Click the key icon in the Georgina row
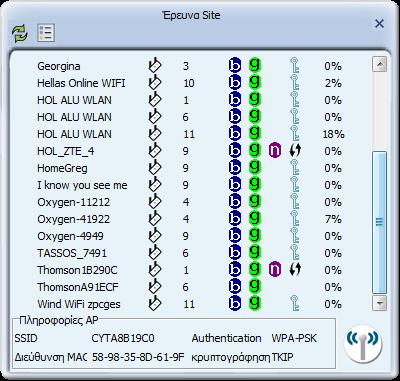 [x=295, y=66]
